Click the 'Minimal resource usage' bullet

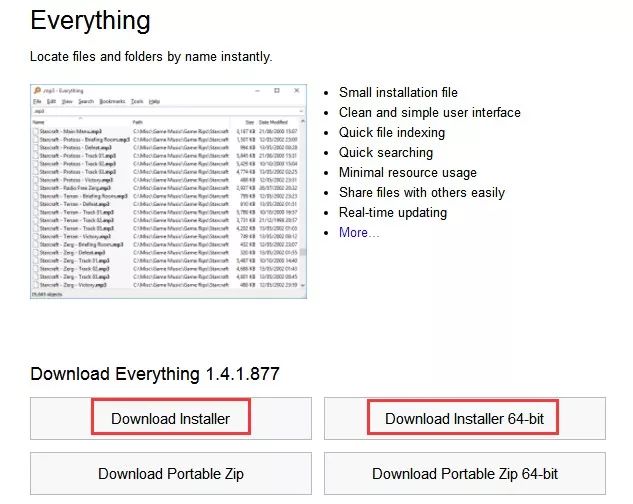coord(408,172)
